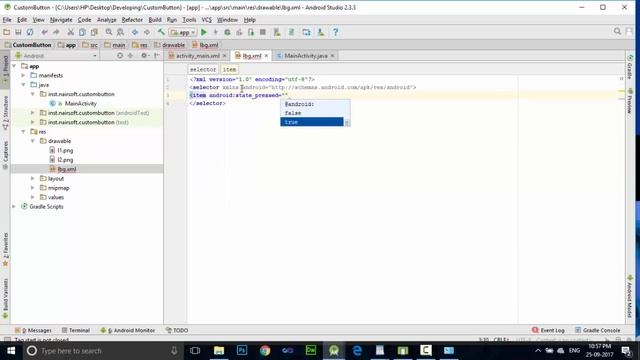
Task: Open the Gradle Console tool window
Action: click(598, 330)
